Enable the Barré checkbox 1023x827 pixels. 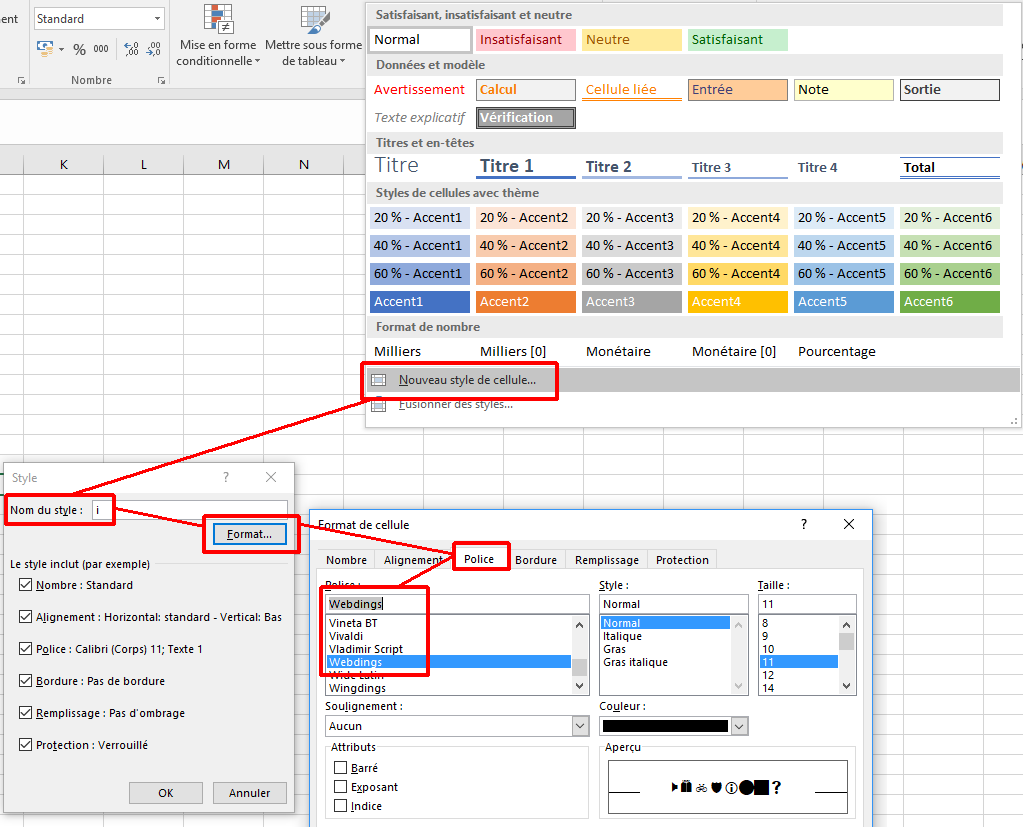[x=340, y=768]
